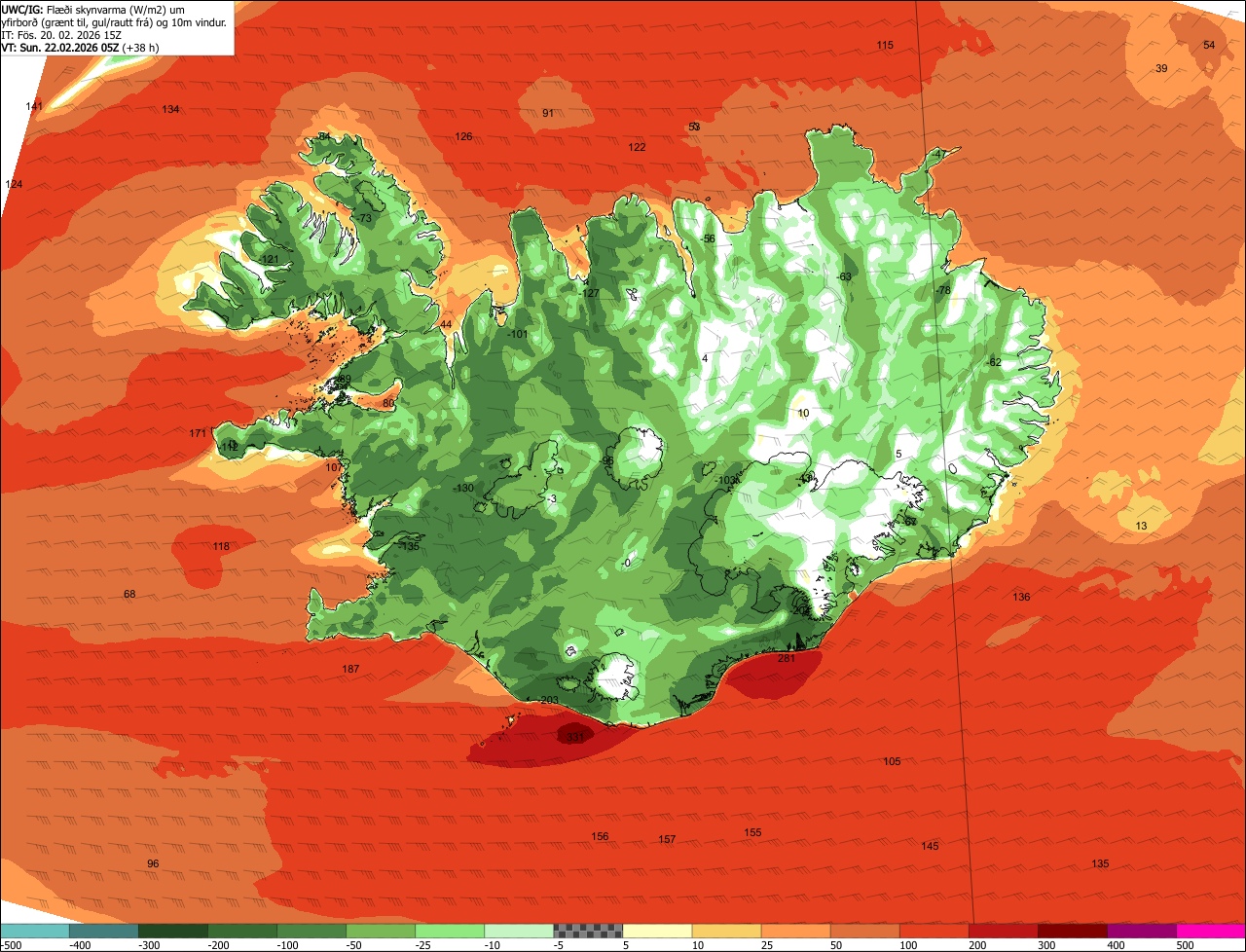Click the -62 value in the Eastfjords
The width and height of the screenshot is (1246, 952).
[x=994, y=362]
